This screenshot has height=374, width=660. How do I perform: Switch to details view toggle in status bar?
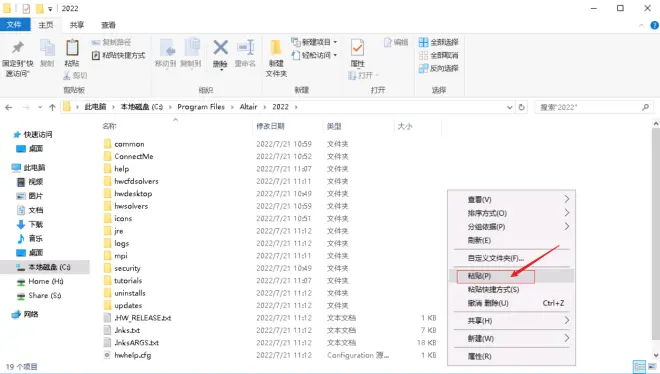[639, 366]
